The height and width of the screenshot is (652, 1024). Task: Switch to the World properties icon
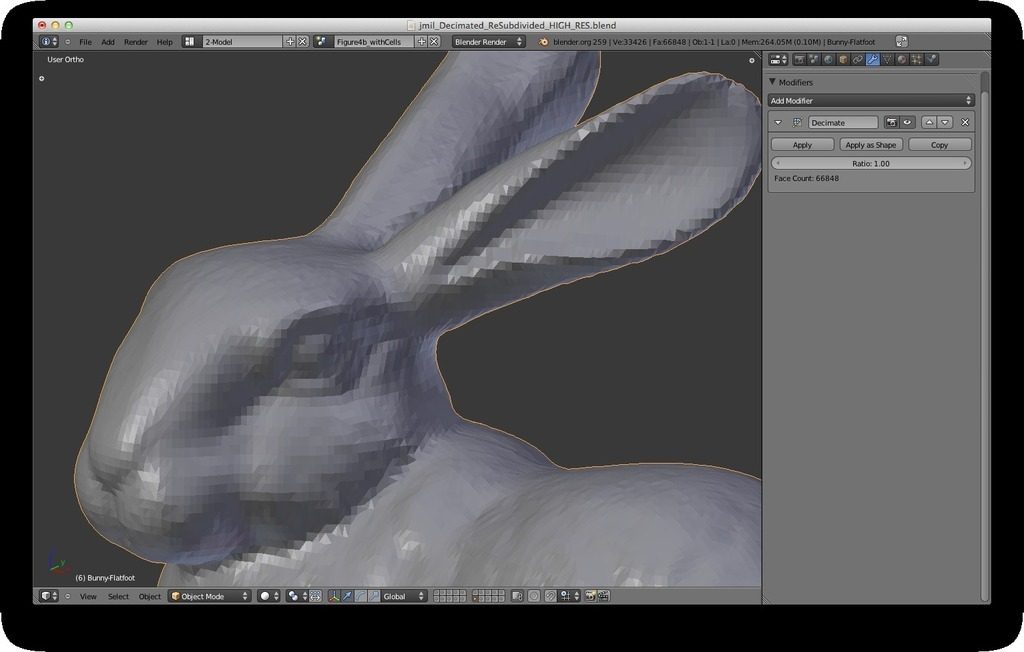828,60
